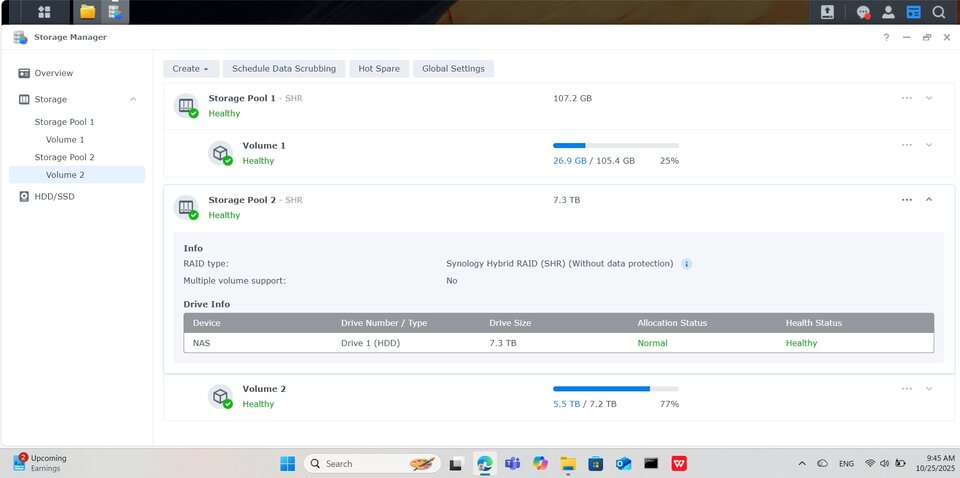Open Outlook from the taskbar
Image resolution: width=960 pixels, height=478 pixels.
coord(623,464)
